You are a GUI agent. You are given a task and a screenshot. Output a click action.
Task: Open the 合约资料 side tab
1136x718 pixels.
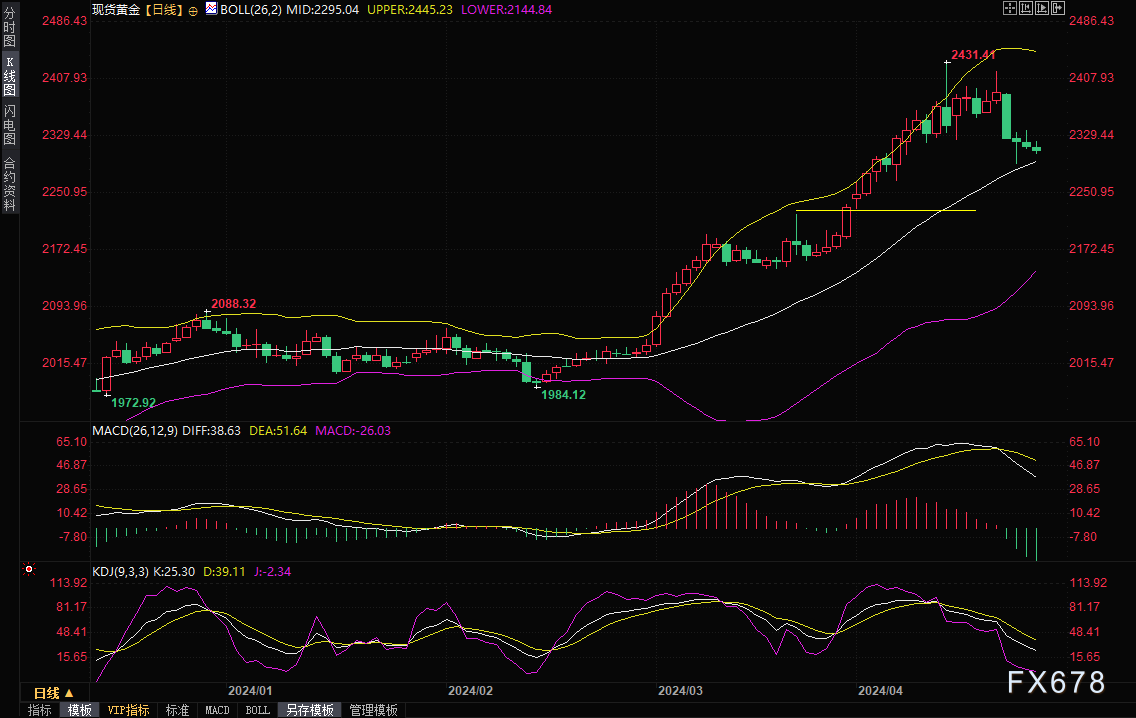[9, 183]
